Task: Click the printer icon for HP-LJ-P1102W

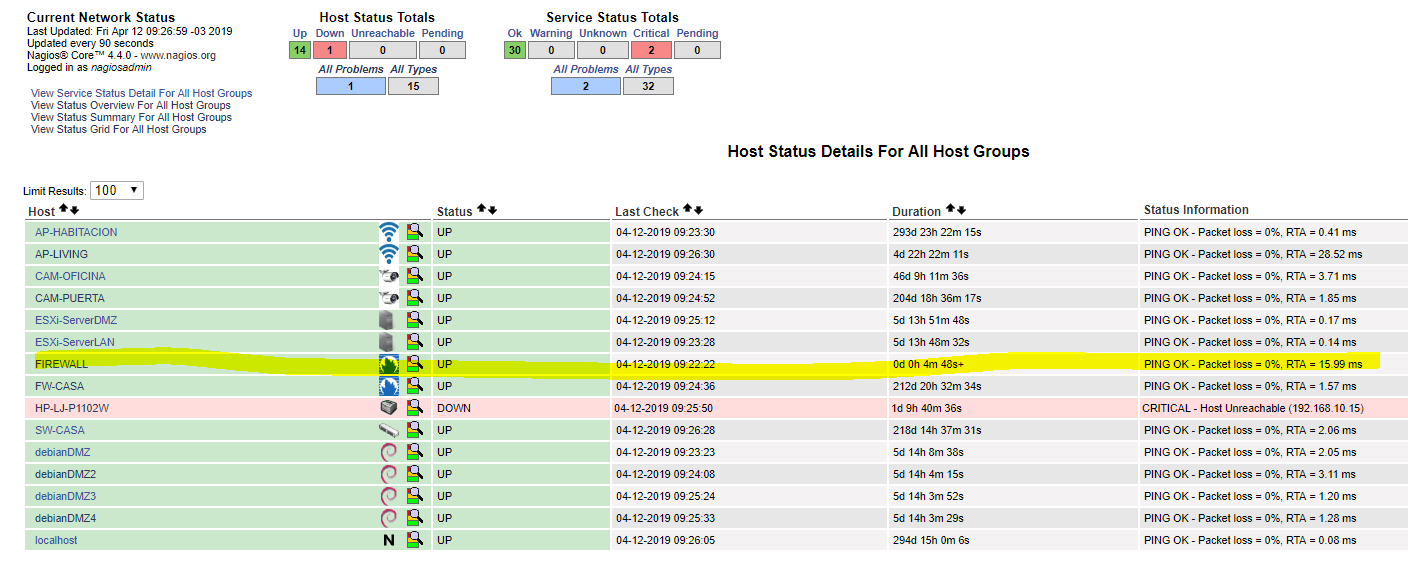Action: point(388,408)
